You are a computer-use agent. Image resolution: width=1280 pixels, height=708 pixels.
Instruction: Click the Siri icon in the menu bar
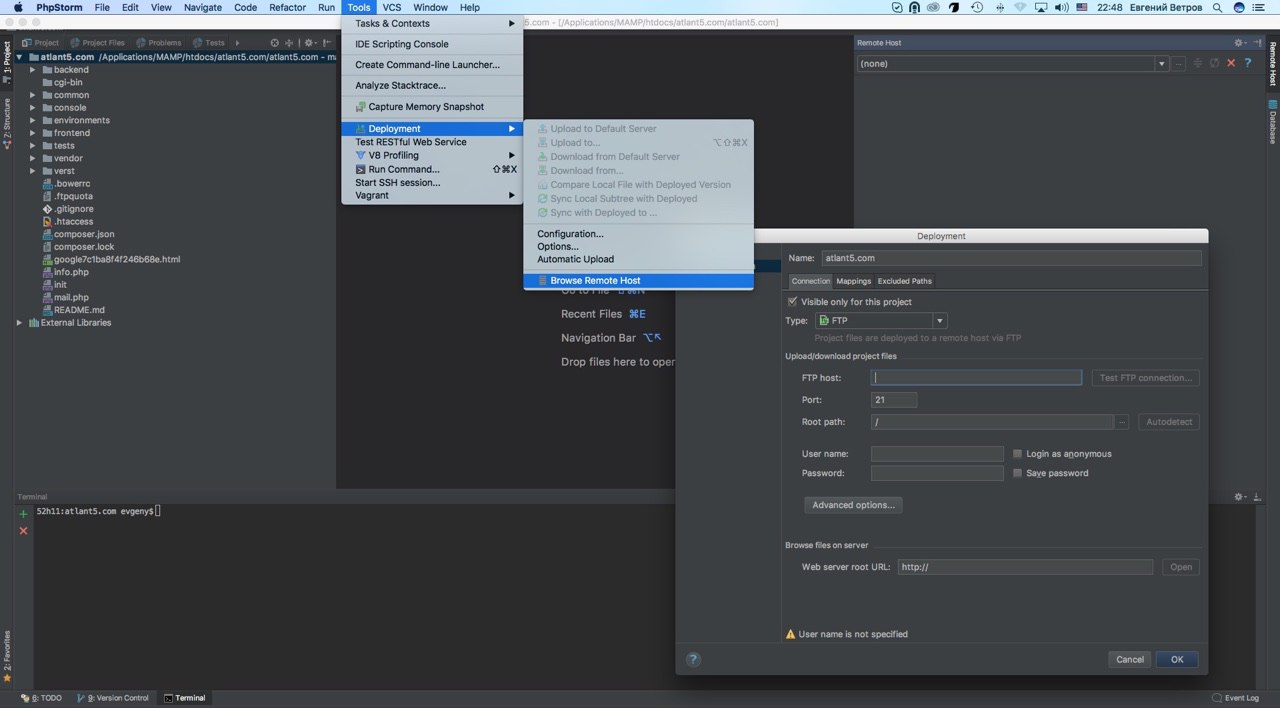tap(1239, 7)
